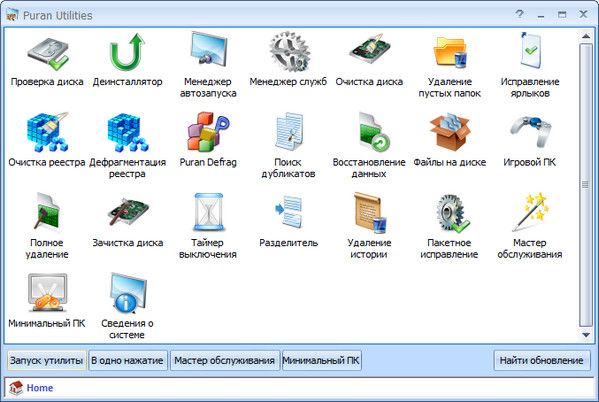Screen dimensions: 599x402
Task: Open Таймер выключения hourglass icon
Action: [208, 212]
